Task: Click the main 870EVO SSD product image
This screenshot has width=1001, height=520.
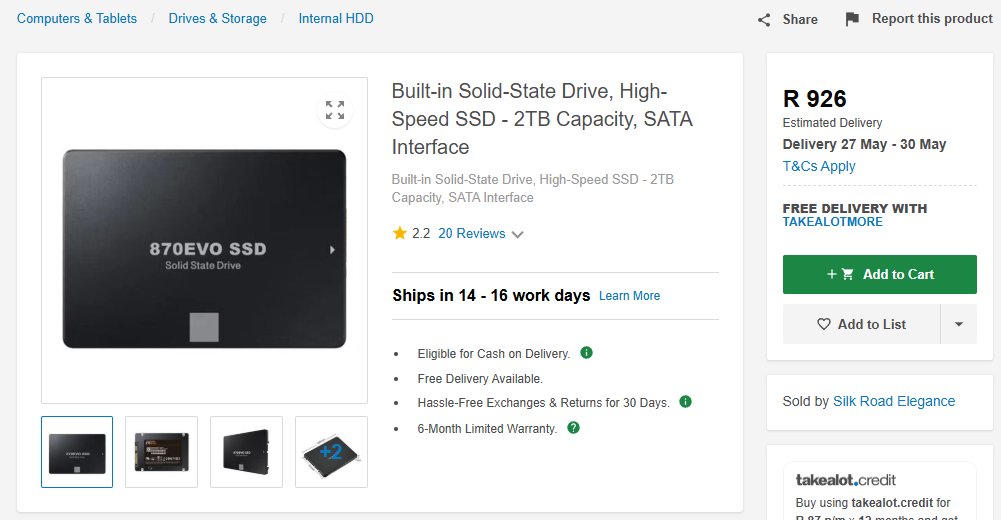Action: coord(204,249)
